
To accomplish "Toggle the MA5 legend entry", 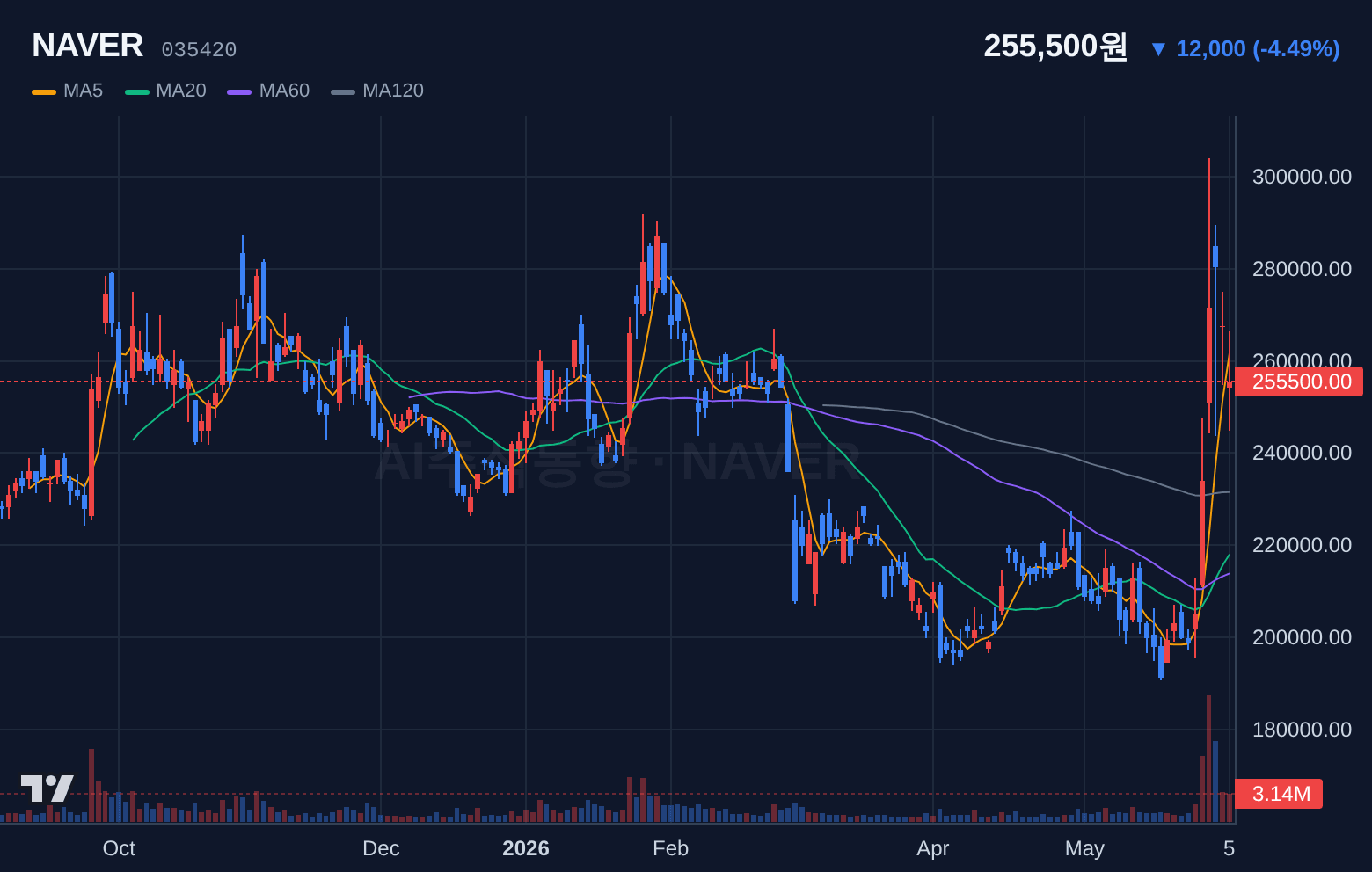I will 68,91.
